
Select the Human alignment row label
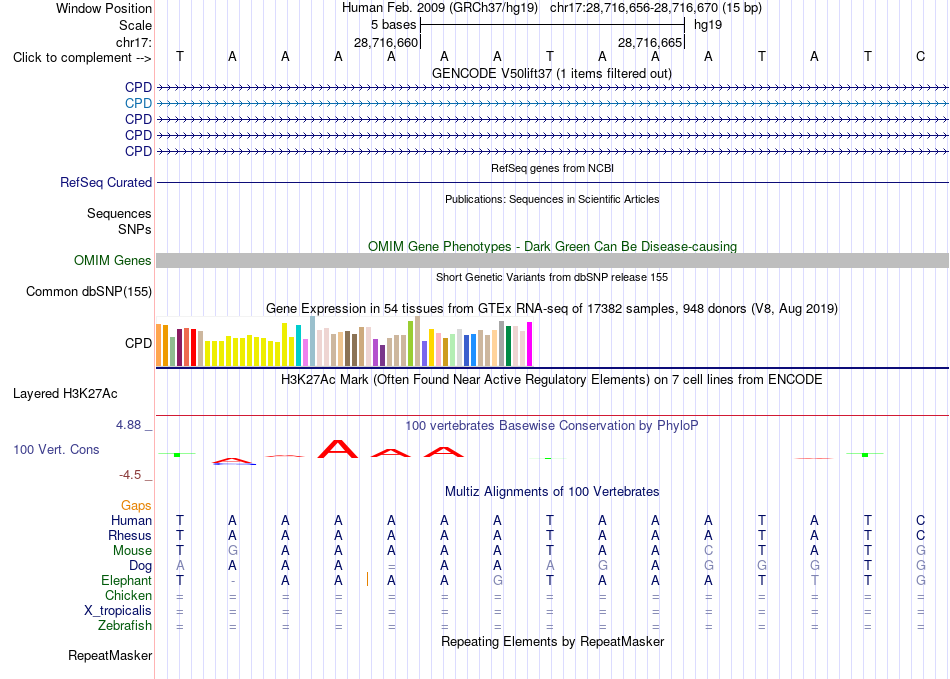(131, 521)
